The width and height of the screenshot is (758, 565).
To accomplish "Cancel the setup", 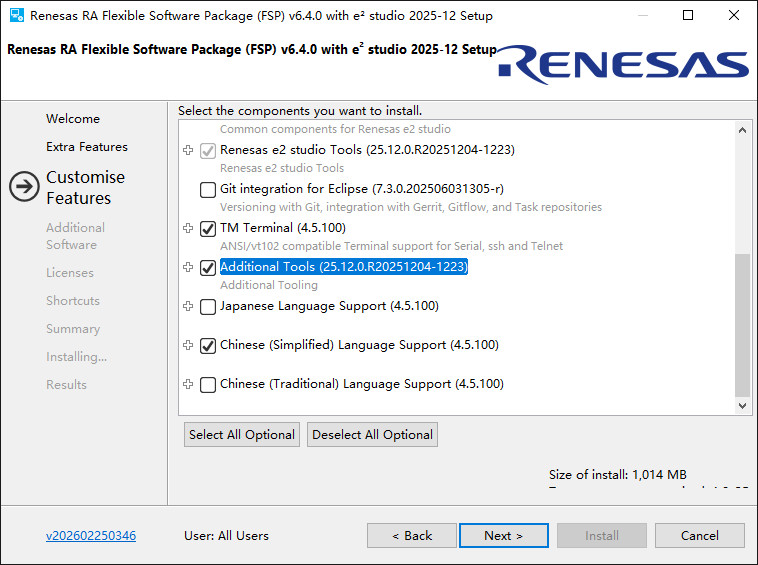I will click(x=700, y=536).
